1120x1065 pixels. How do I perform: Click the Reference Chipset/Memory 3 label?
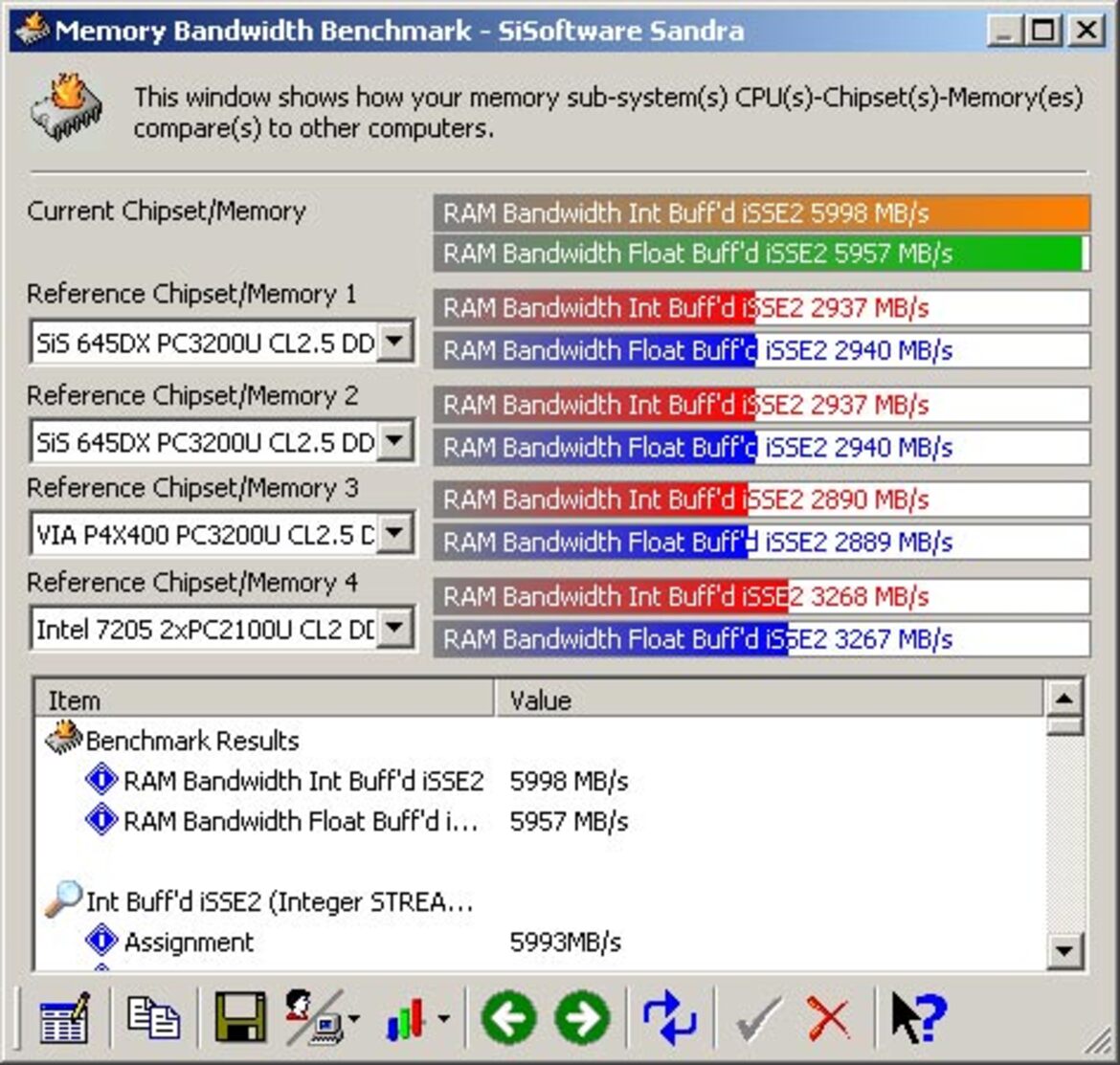click(192, 488)
